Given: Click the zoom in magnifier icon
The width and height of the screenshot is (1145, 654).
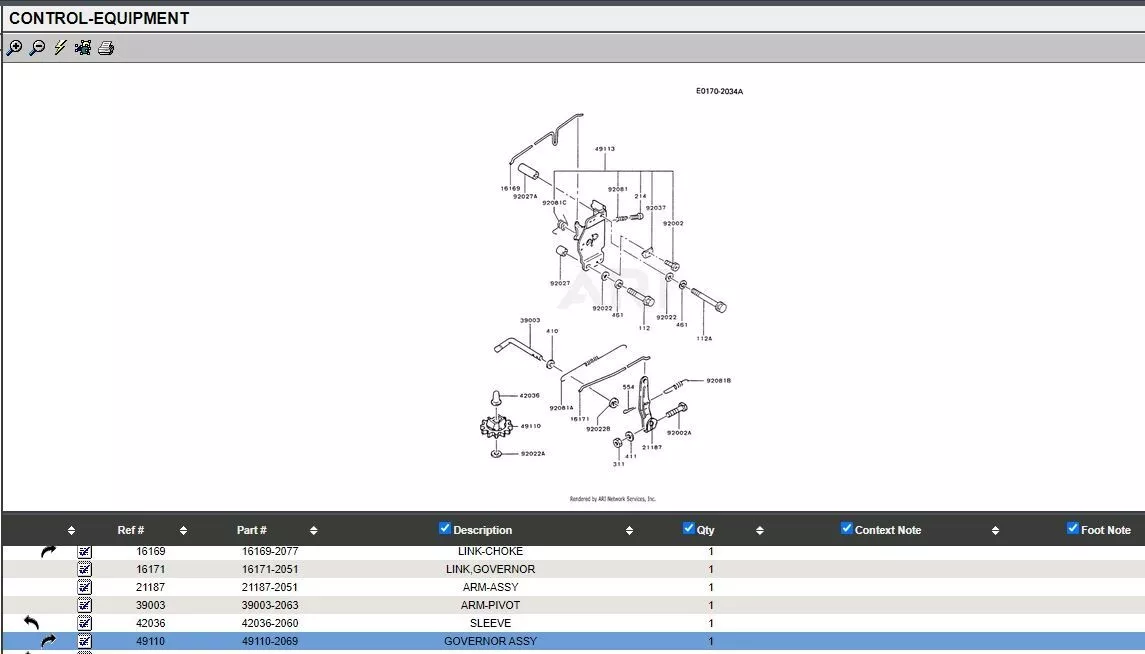Looking at the screenshot, I should point(14,48).
